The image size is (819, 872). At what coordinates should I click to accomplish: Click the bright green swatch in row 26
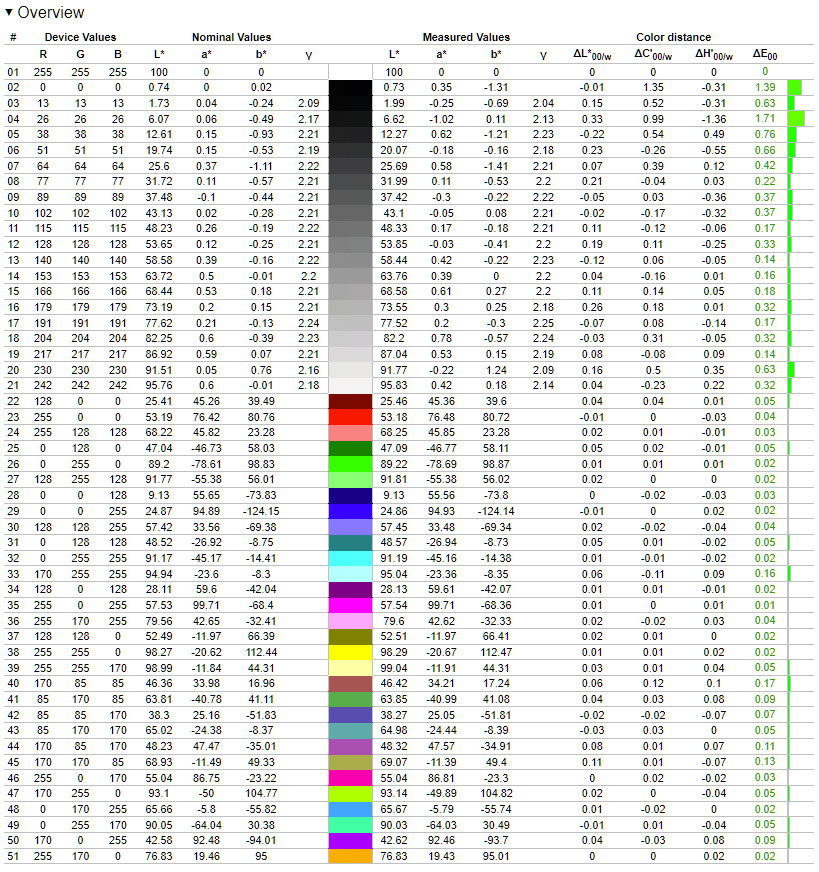(x=350, y=464)
